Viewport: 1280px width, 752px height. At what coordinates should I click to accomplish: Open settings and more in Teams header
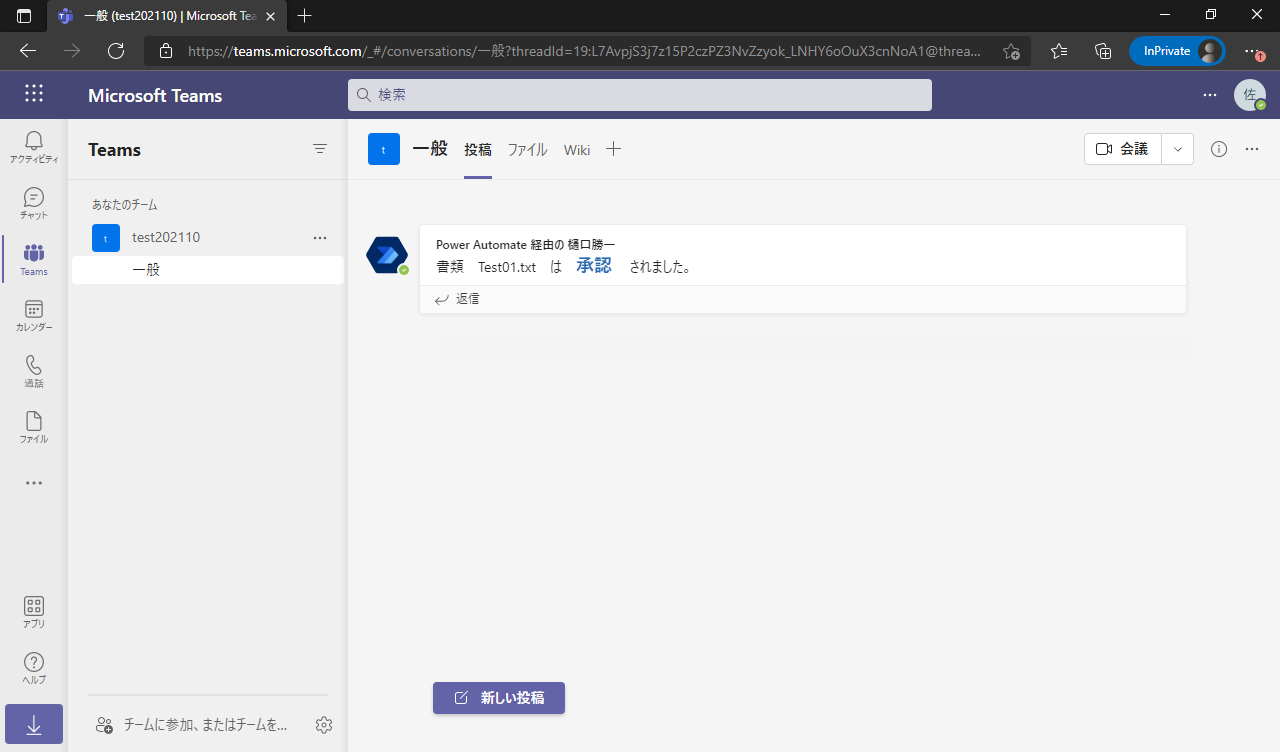click(1210, 95)
